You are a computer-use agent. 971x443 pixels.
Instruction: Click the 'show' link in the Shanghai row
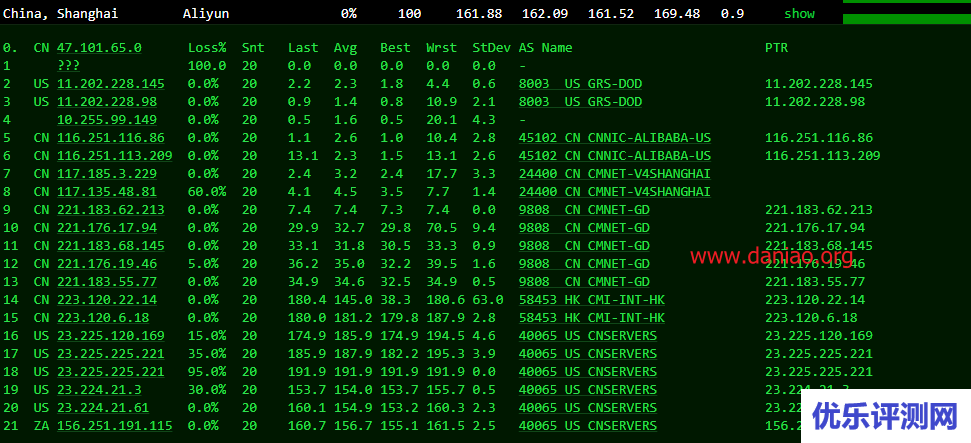(x=799, y=14)
